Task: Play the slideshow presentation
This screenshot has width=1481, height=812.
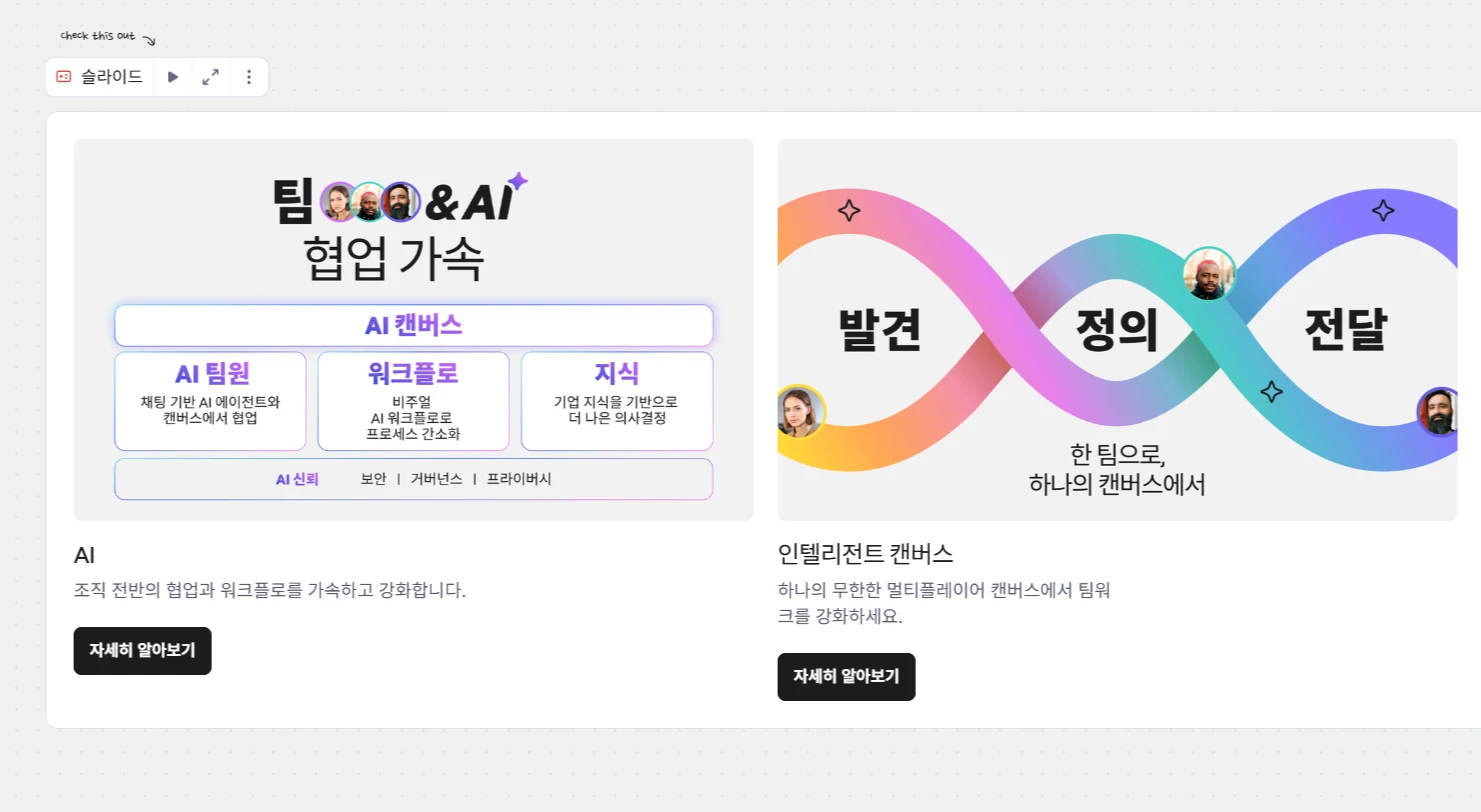Action: [173, 77]
